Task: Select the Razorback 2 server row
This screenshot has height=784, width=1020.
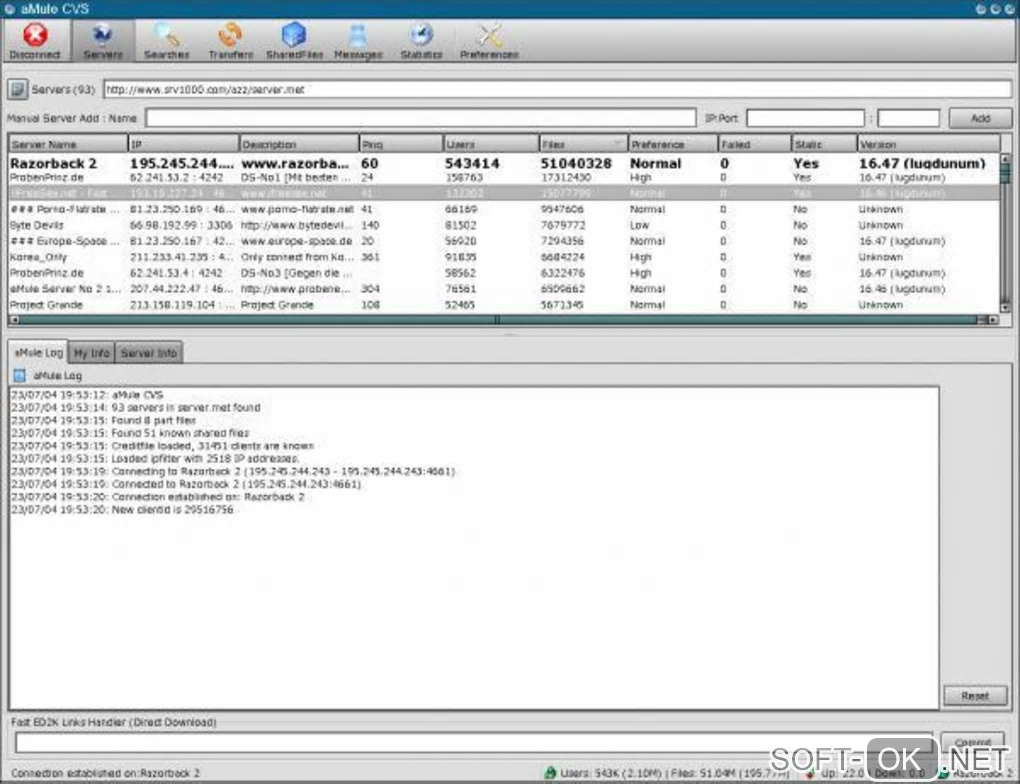Action: point(504,163)
